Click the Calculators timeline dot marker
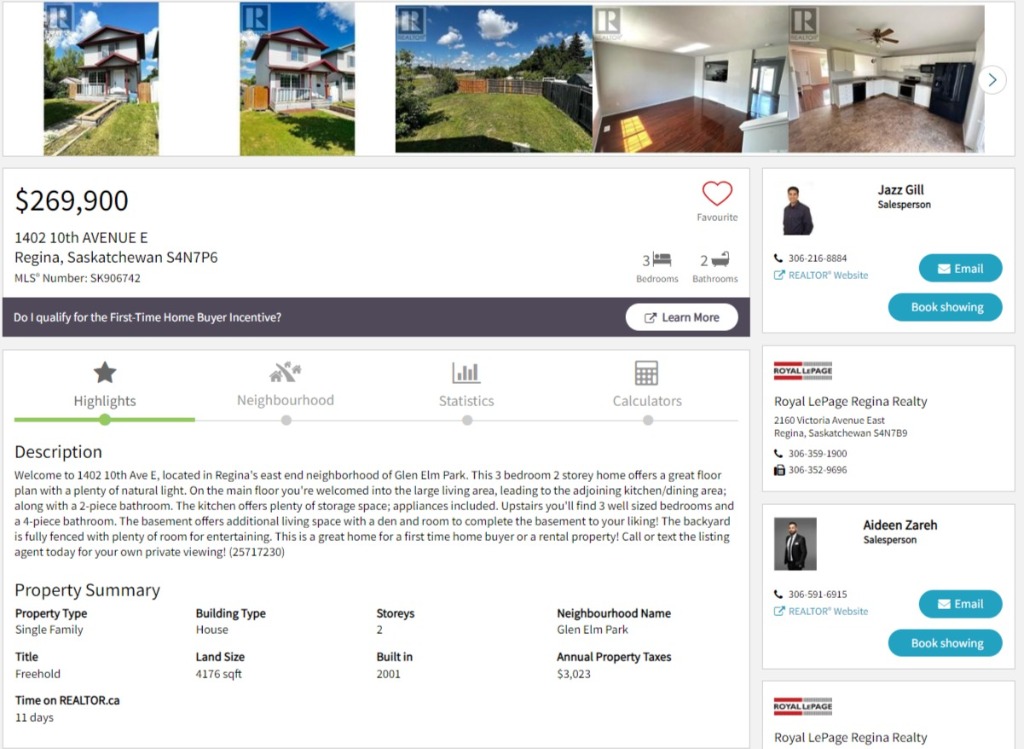This screenshot has height=749, width=1024. [x=648, y=421]
